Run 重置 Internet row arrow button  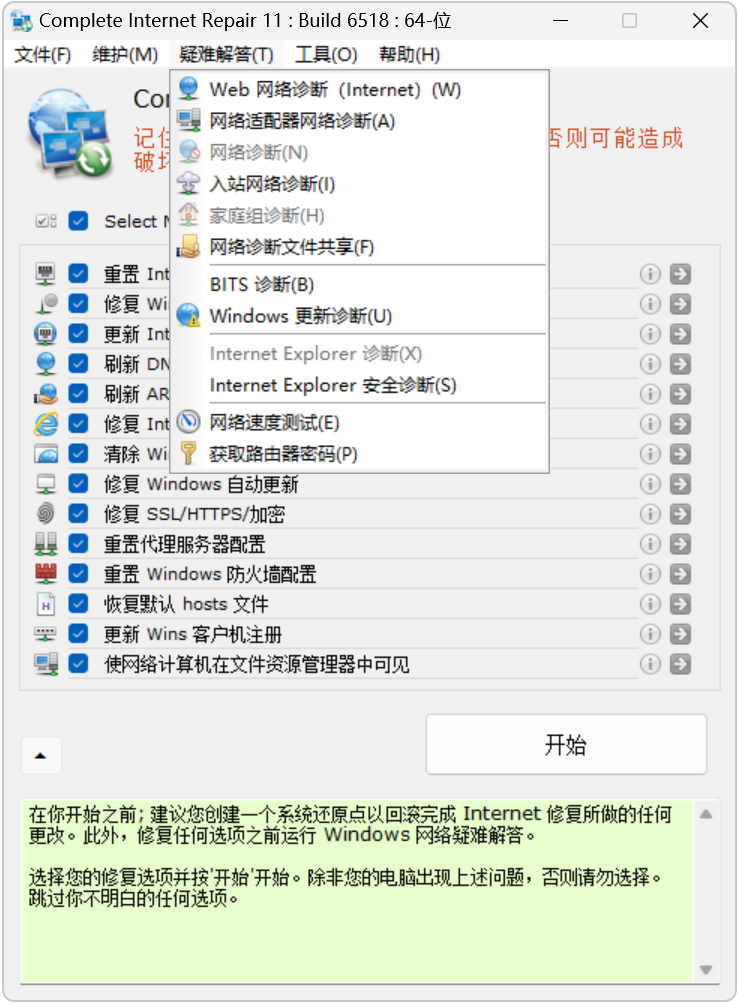[680, 274]
